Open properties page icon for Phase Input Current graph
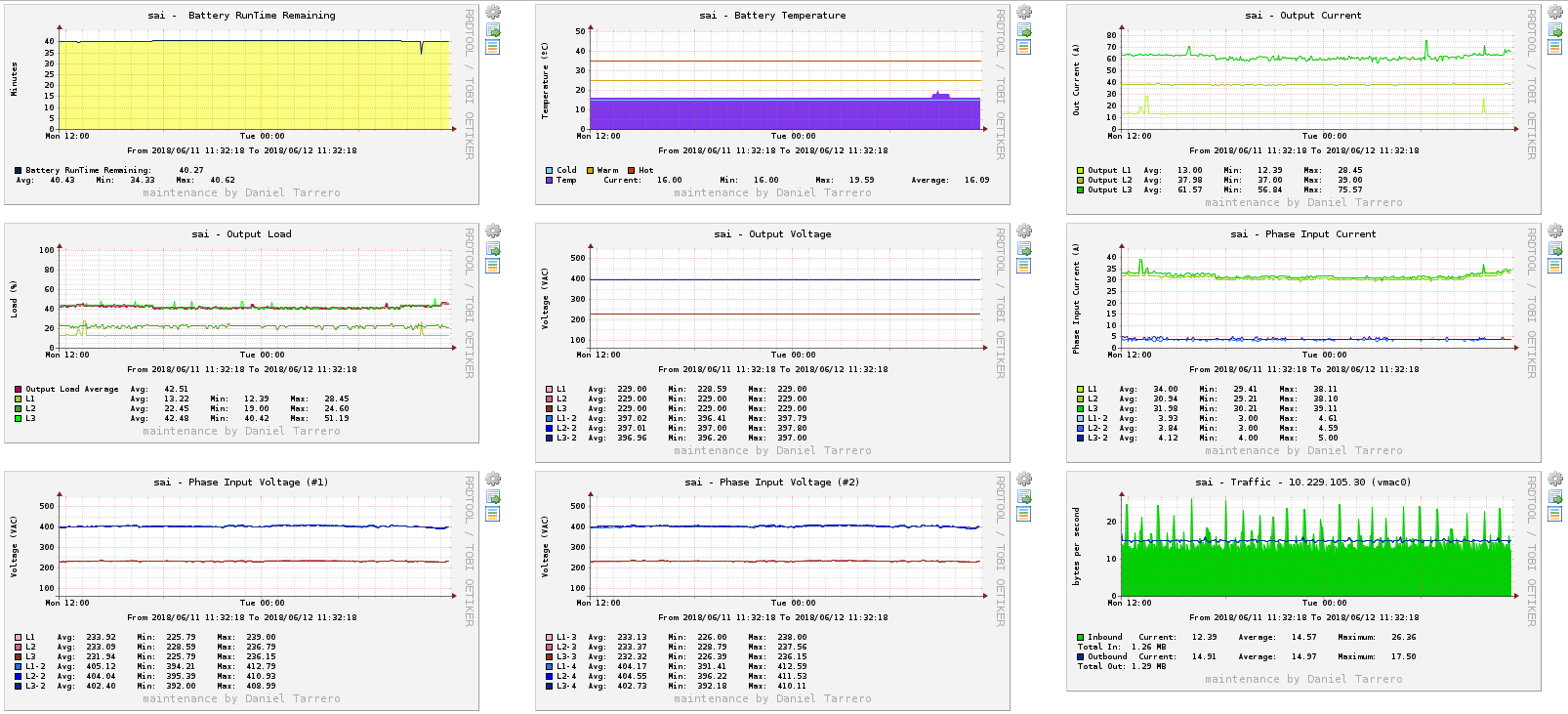The height and width of the screenshot is (714, 1568). (x=1555, y=265)
